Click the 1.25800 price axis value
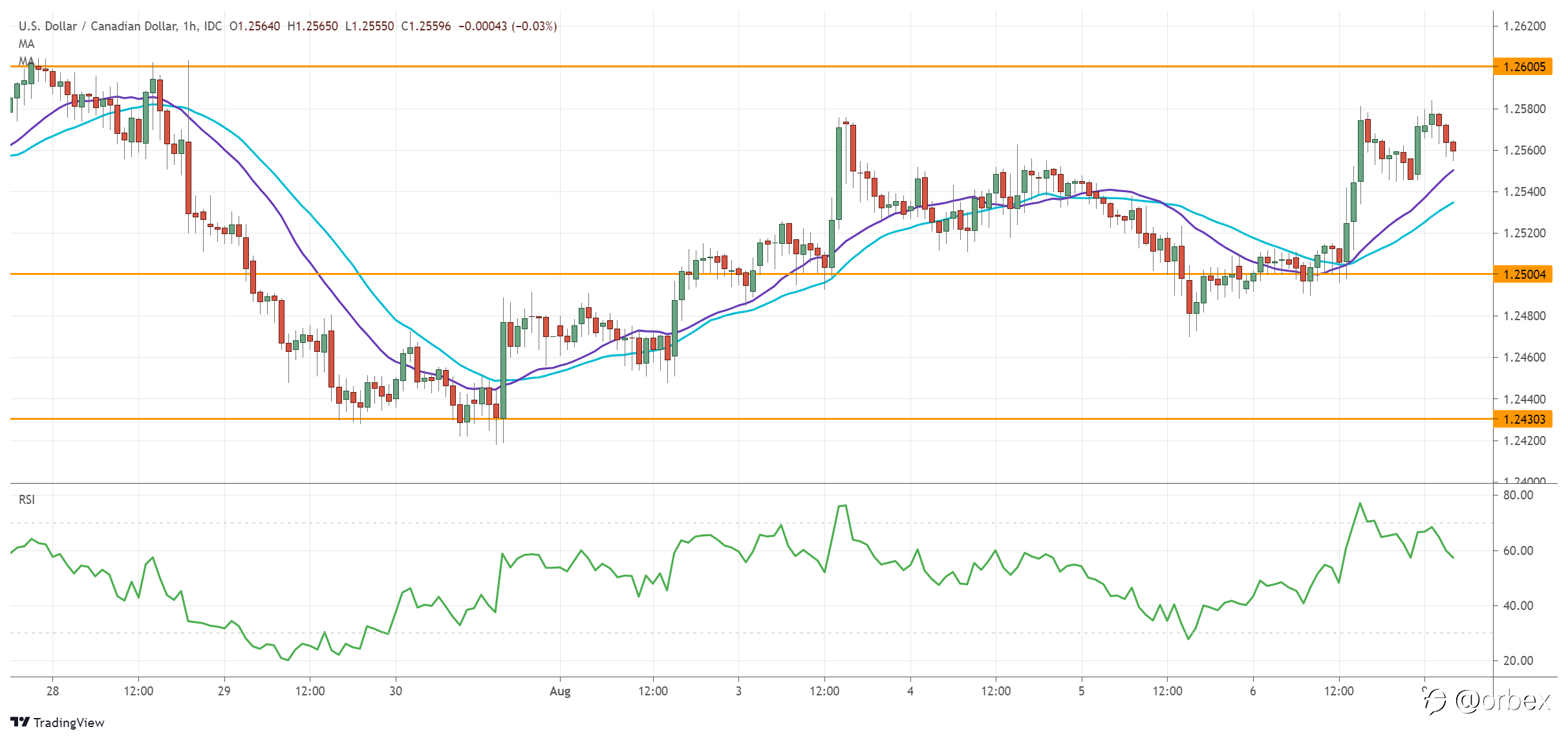 point(1525,109)
